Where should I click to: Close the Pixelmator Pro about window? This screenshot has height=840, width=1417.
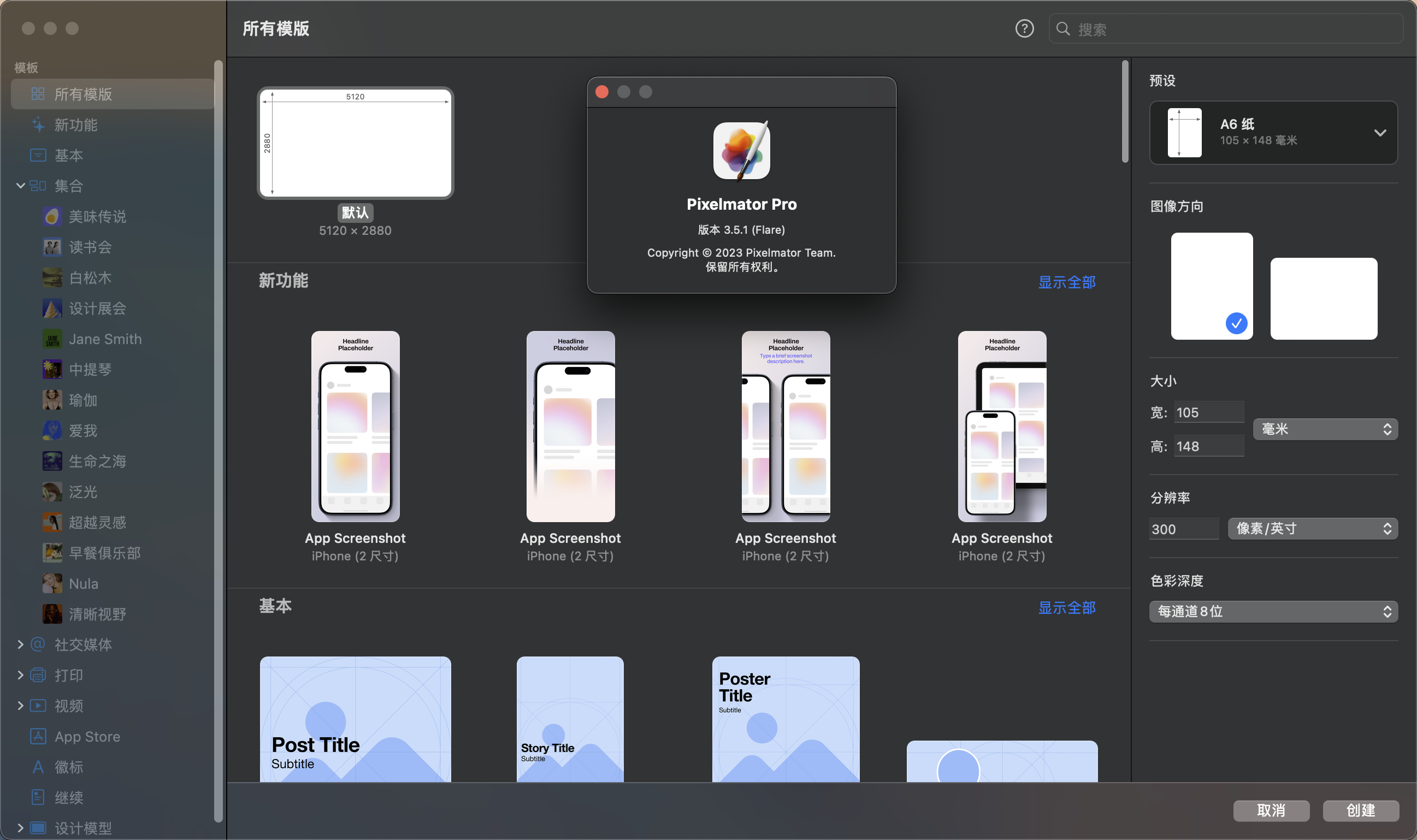point(602,92)
